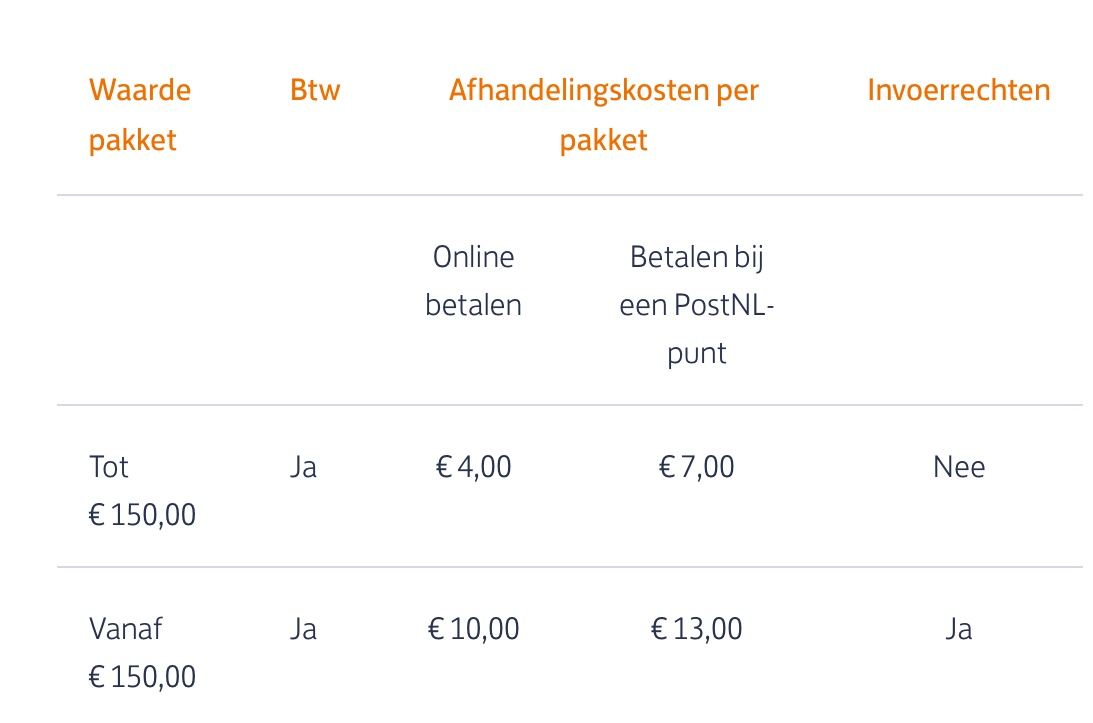Click € 150,00 amount in the Tot row
Image resolution: width=1093 pixels, height=723 pixels.
[142, 515]
